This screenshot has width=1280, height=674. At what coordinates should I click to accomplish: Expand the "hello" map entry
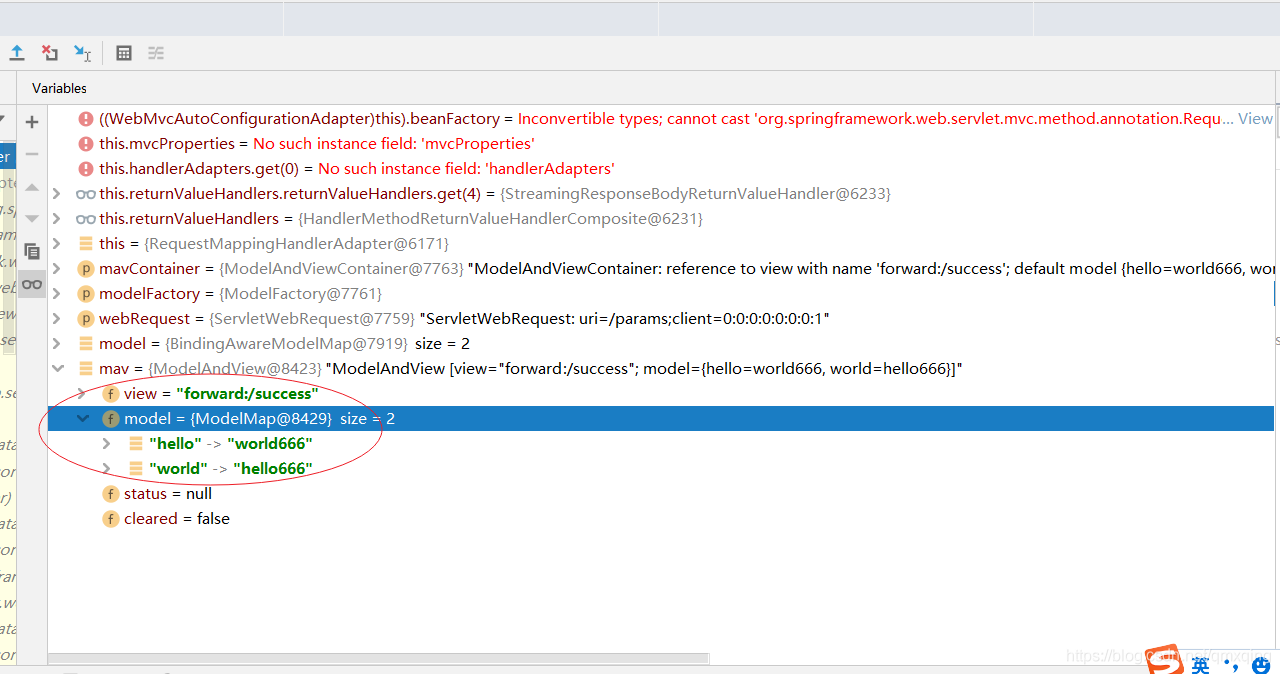pyautogui.click(x=107, y=444)
